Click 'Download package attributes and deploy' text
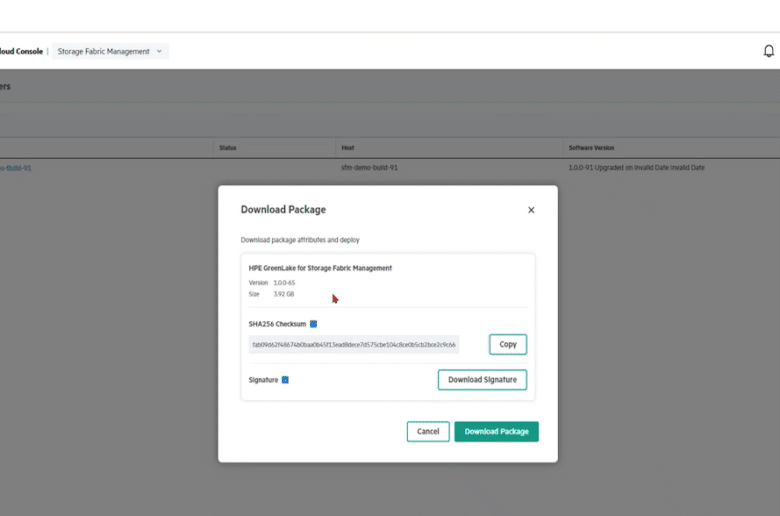The image size is (780, 516). point(300,240)
